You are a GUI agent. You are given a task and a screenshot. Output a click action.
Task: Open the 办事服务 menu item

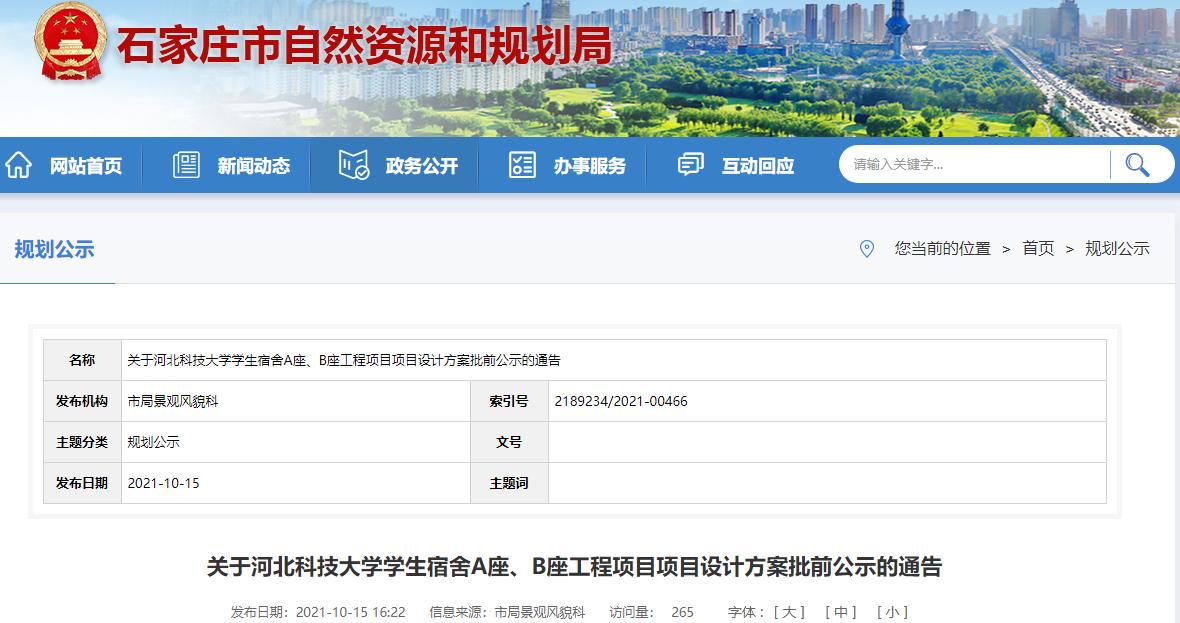click(591, 166)
